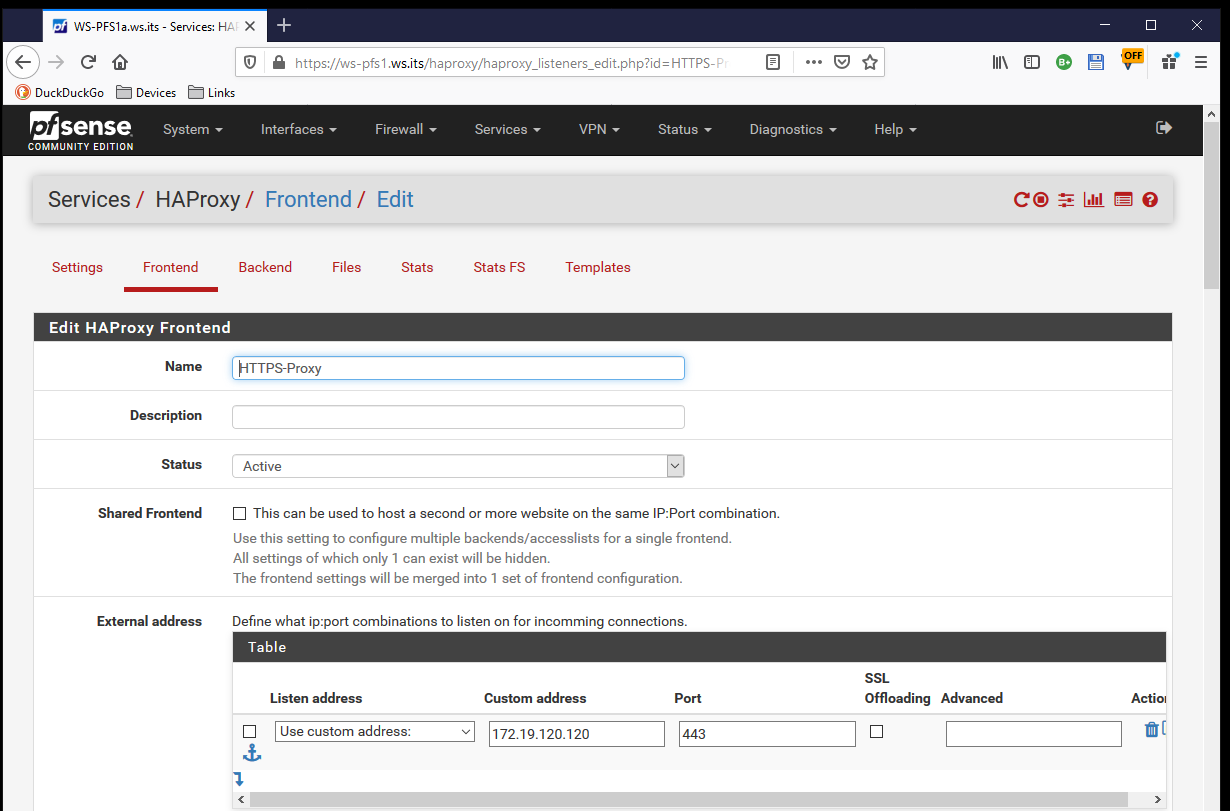Expand the System menu

coord(193,129)
